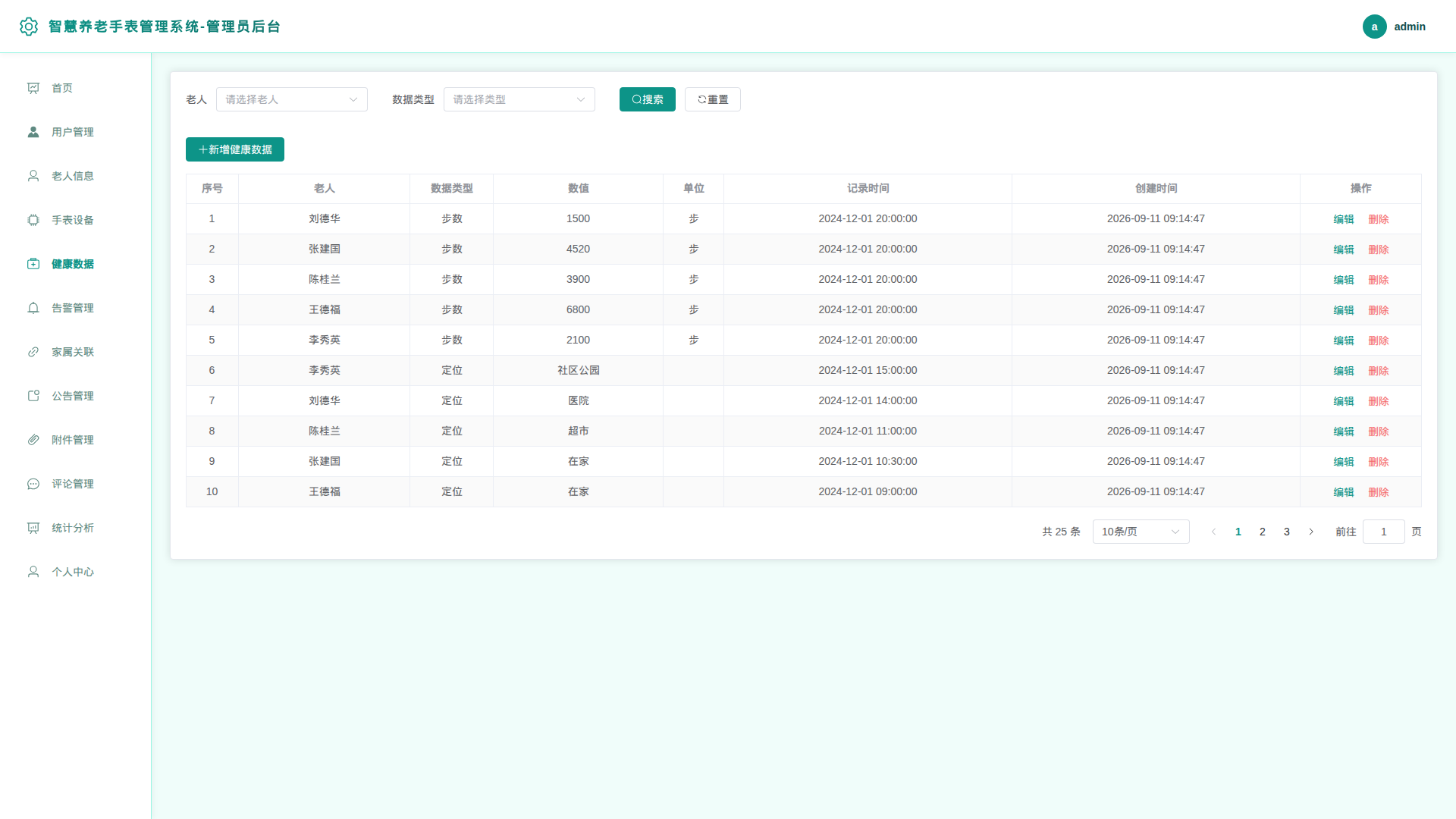The image size is (1456, 819).
Task: Click the 创建时间 column header
Action: (1156, 188)
